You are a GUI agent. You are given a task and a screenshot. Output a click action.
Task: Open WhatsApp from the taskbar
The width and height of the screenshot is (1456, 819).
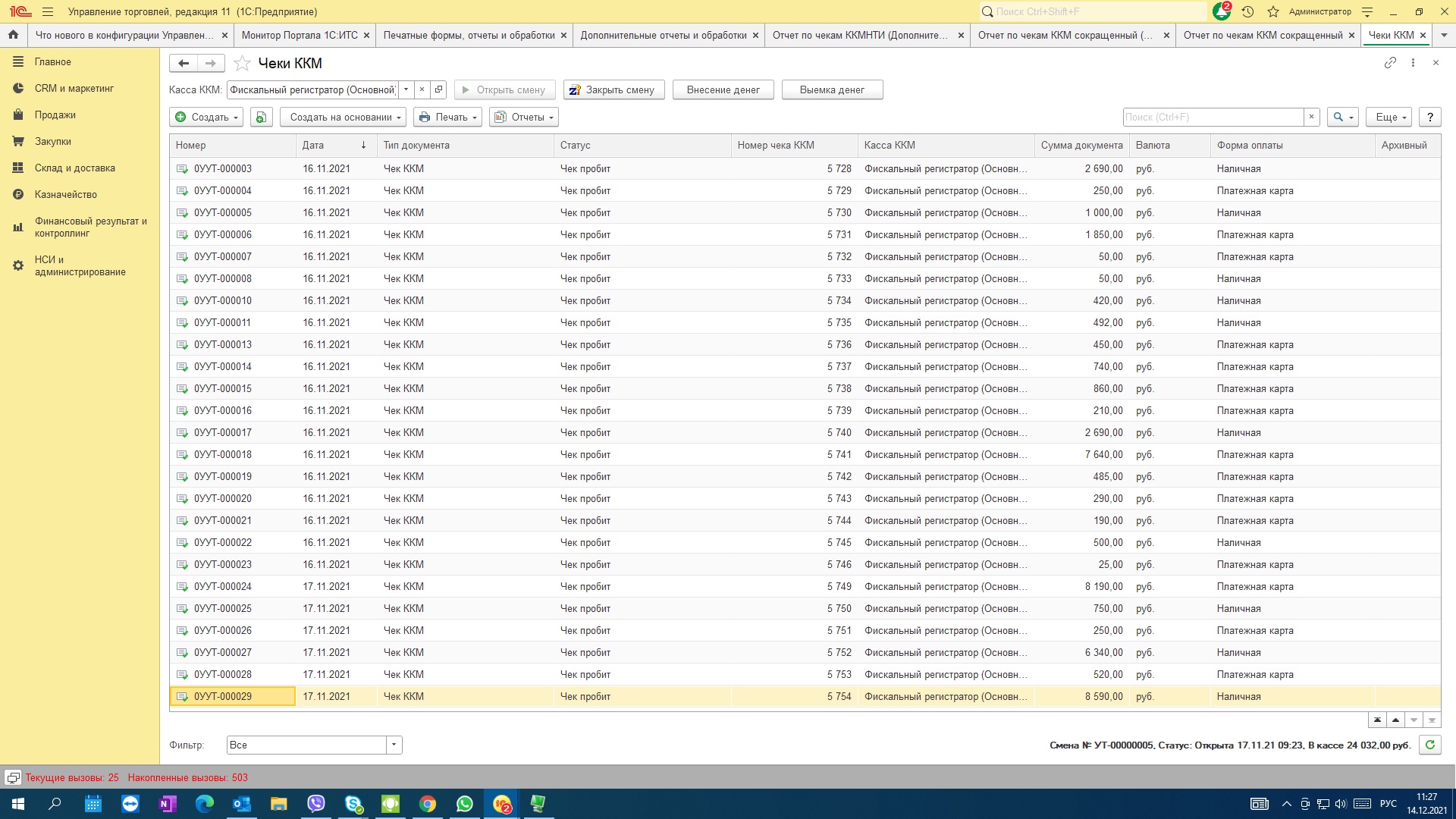click(x=465, y=804)
